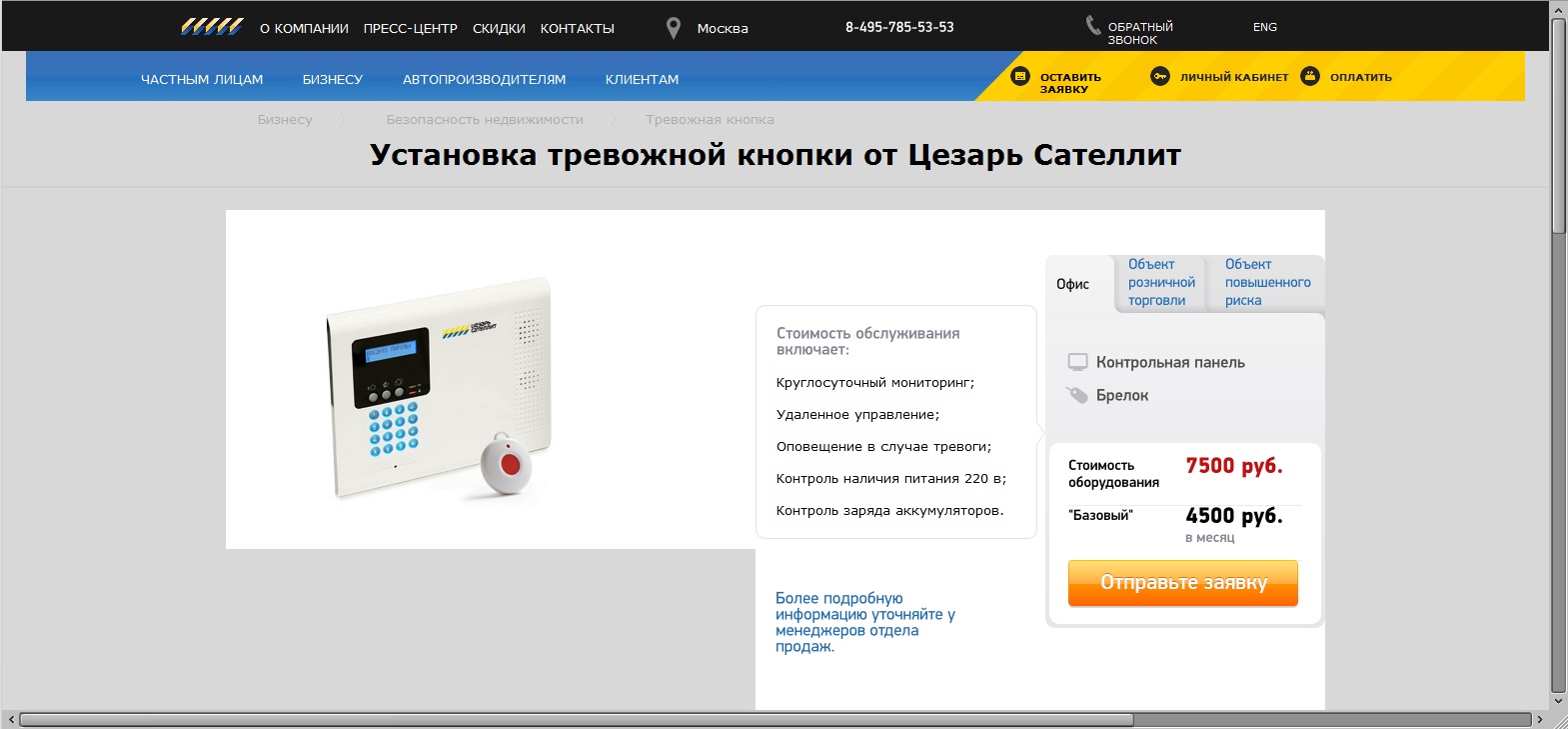Click the Оставить заявку form icon
The image size is (1568, 729).
[x=1020, y=76]
